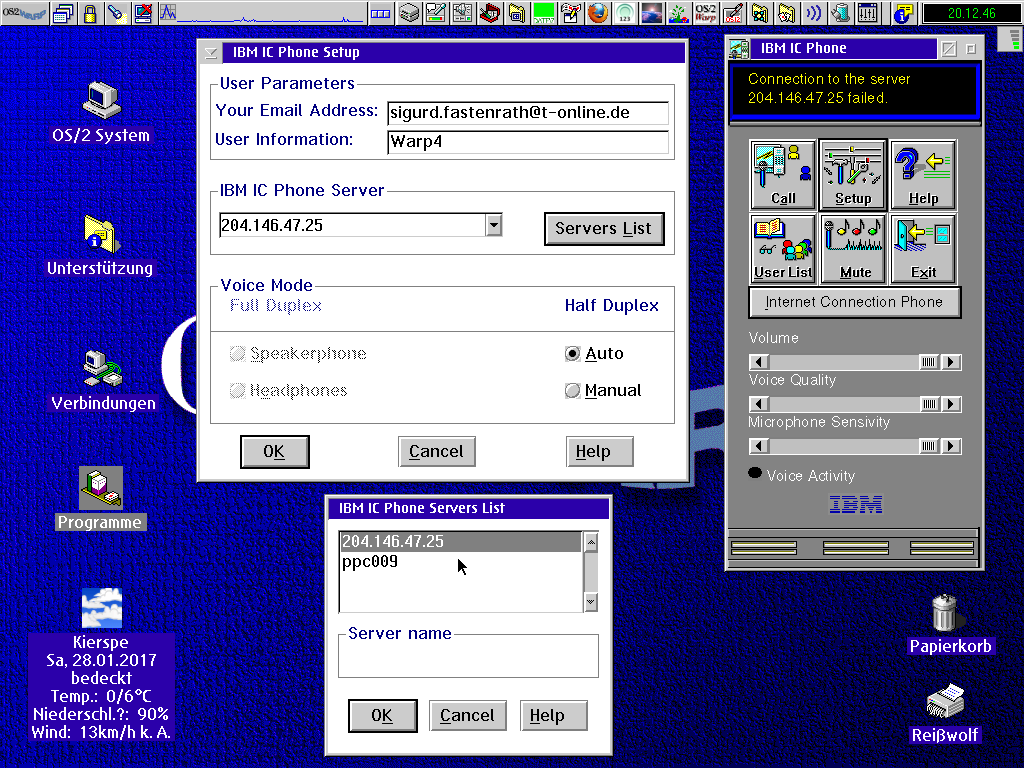Click the Internet Connection Phone button
1024x768 pixels.
tap(854, 302)
